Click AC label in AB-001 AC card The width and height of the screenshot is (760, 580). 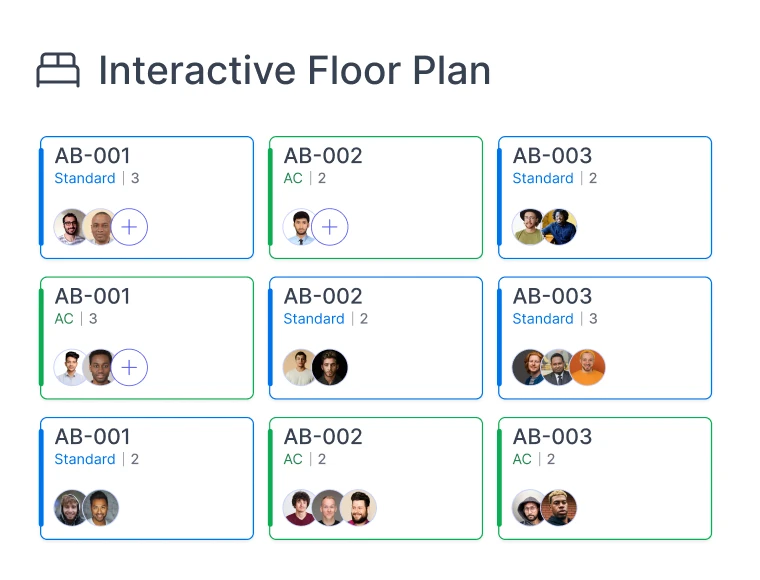coord(64,319)
